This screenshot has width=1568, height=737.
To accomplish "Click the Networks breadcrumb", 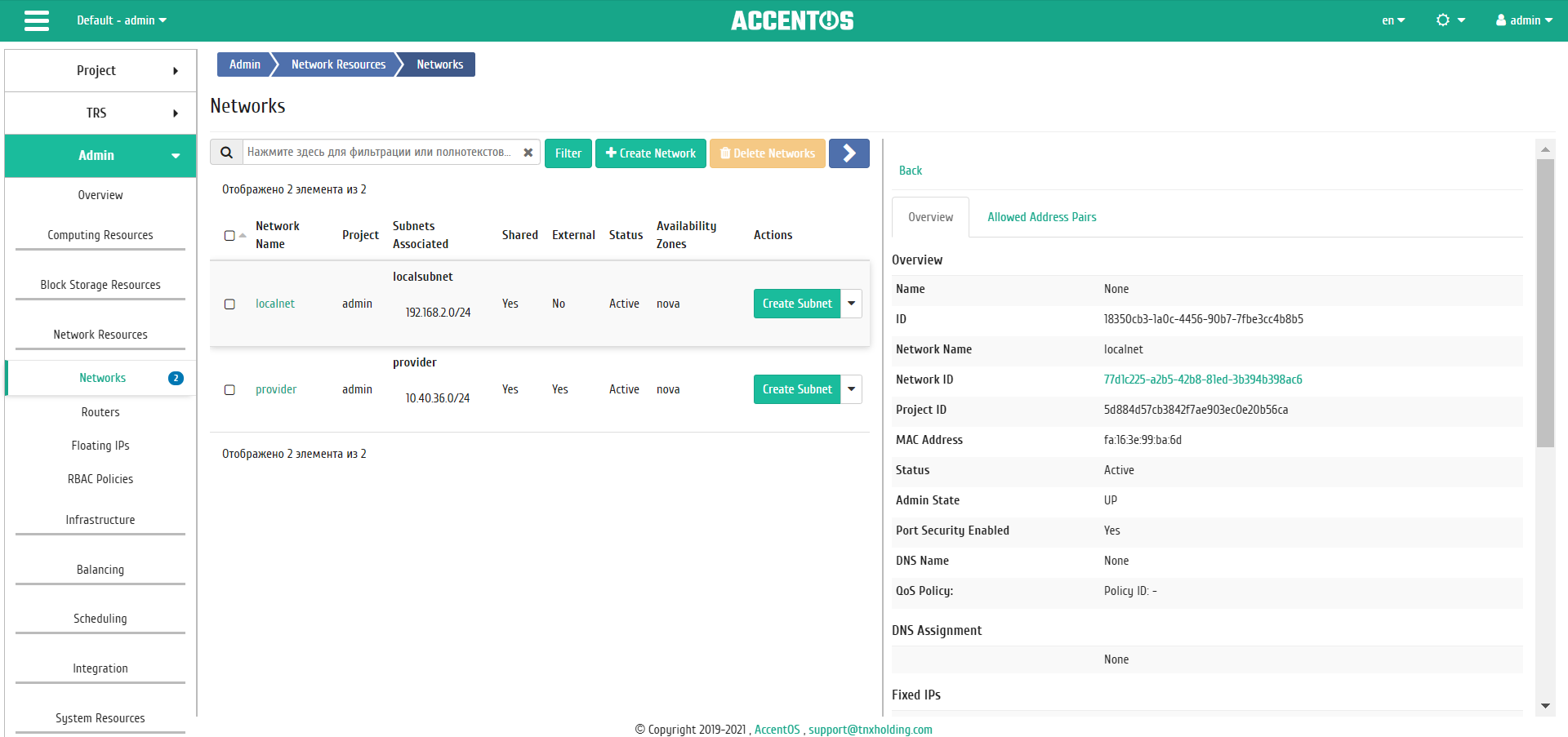I will click(439, 64).
